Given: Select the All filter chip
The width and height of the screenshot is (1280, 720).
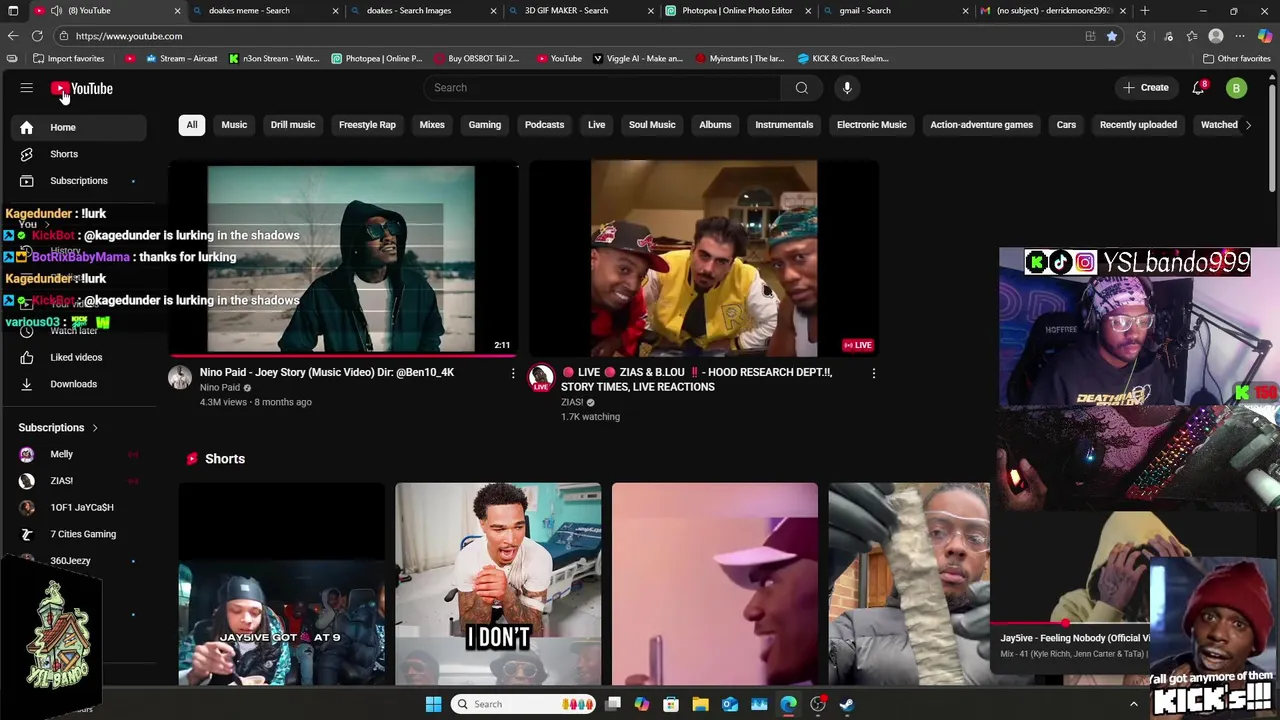Looking at the screenshot, I should click(x=192, y=125).
